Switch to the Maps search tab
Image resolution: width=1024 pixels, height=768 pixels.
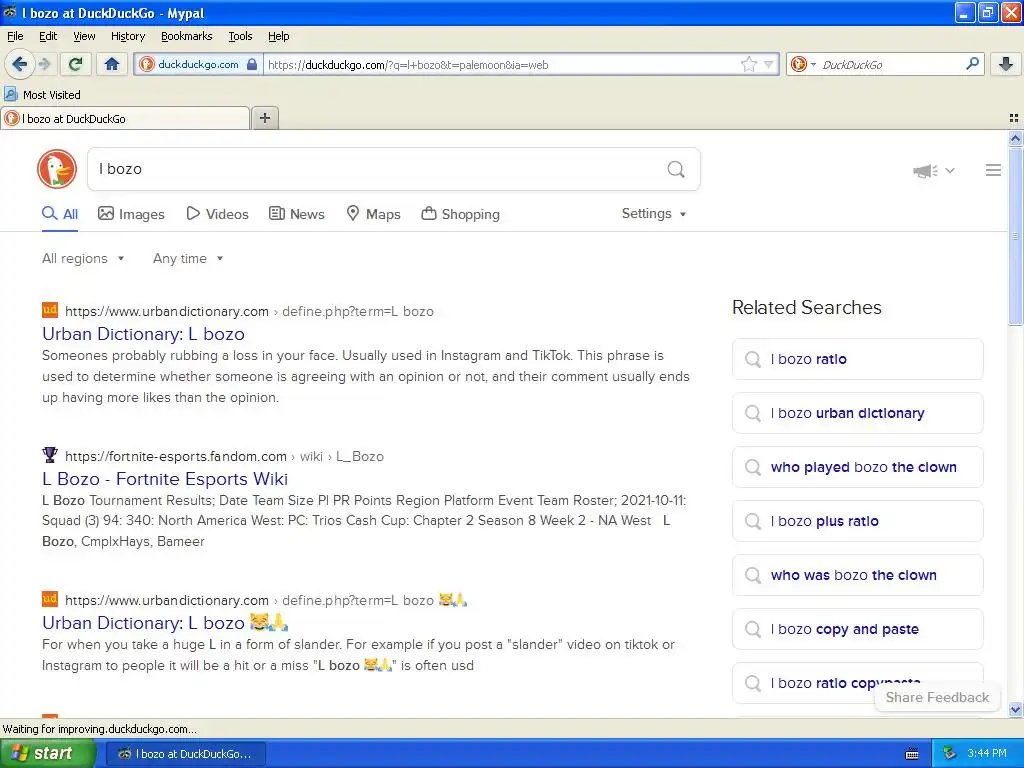click(373, 214)
